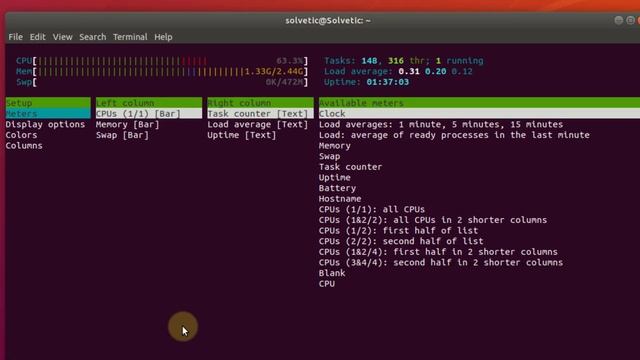This screenshot has height=360, width=640.
Task: Select Load: average of ready processes meter
Action: pyautogui.click(x=454, y=135)
